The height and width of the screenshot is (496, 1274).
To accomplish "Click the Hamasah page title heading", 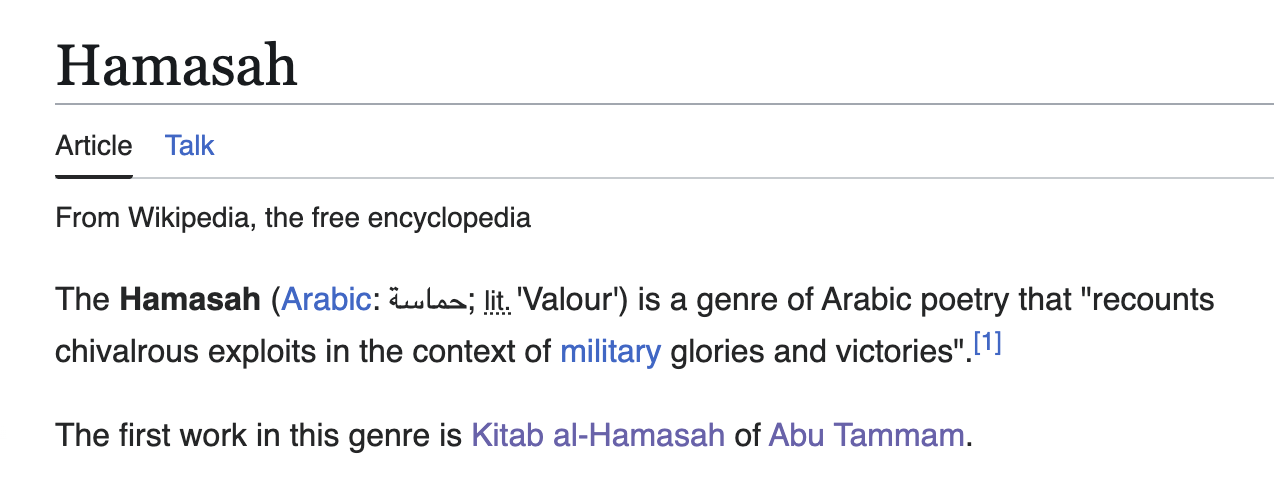I will tap(177, 65).
